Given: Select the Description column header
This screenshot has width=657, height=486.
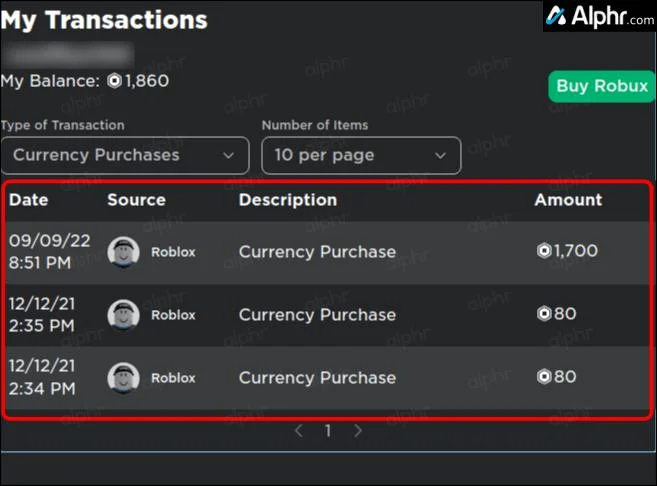Looking at the screenshot, I should point(288,200).
